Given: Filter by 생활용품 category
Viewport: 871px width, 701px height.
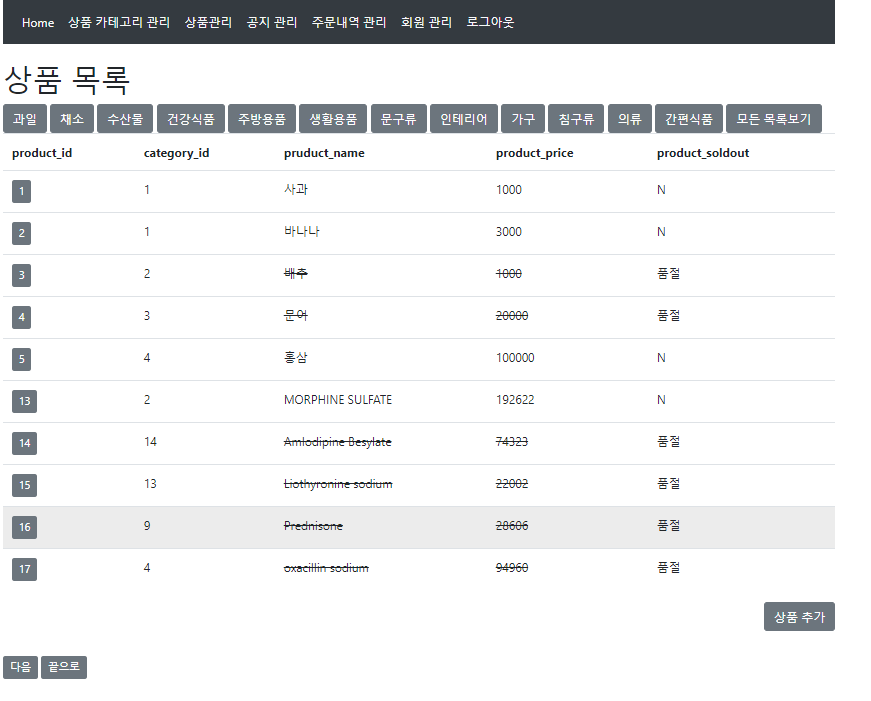Looking at the screenshot, I should click(333, 119).
